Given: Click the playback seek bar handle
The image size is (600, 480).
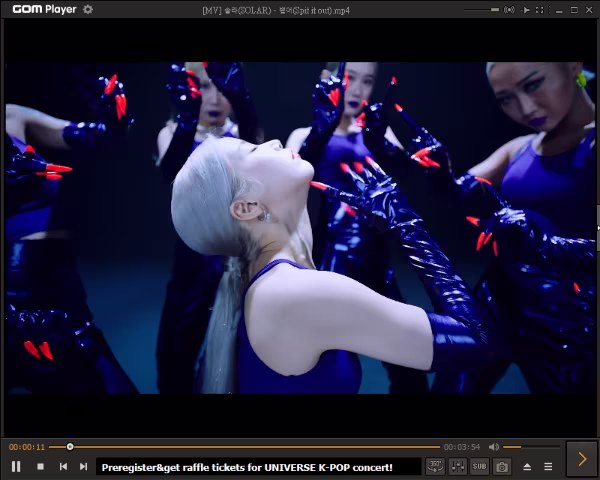Looking at the screenshot, I should coord(70,447).
